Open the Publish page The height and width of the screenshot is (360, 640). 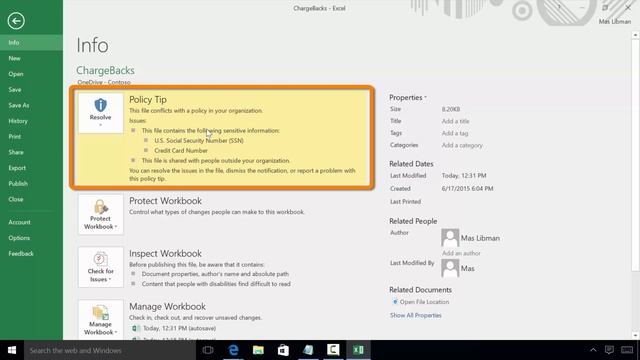tap(31, 184)
